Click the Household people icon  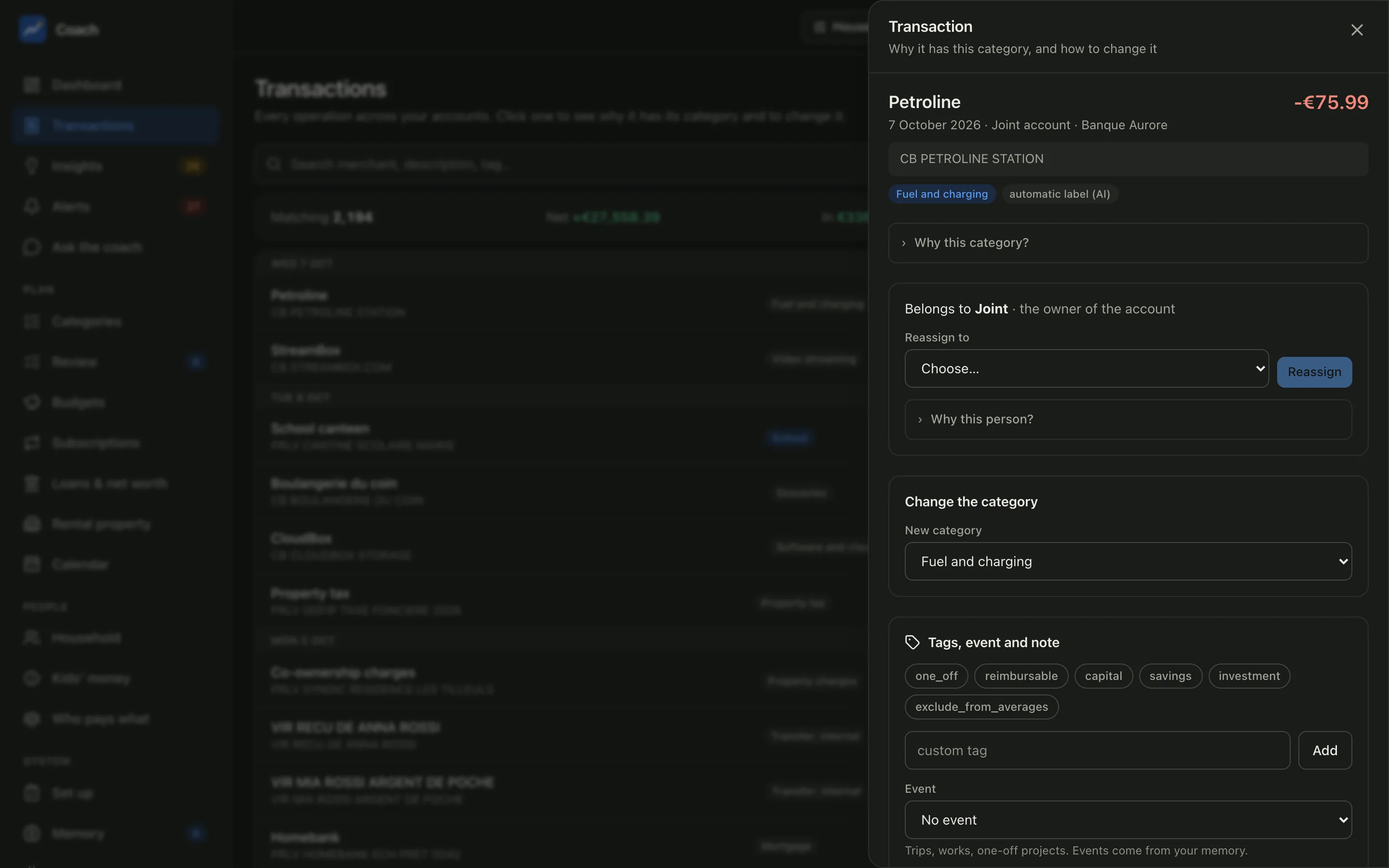pyautogui.click(x=32, y=638)
